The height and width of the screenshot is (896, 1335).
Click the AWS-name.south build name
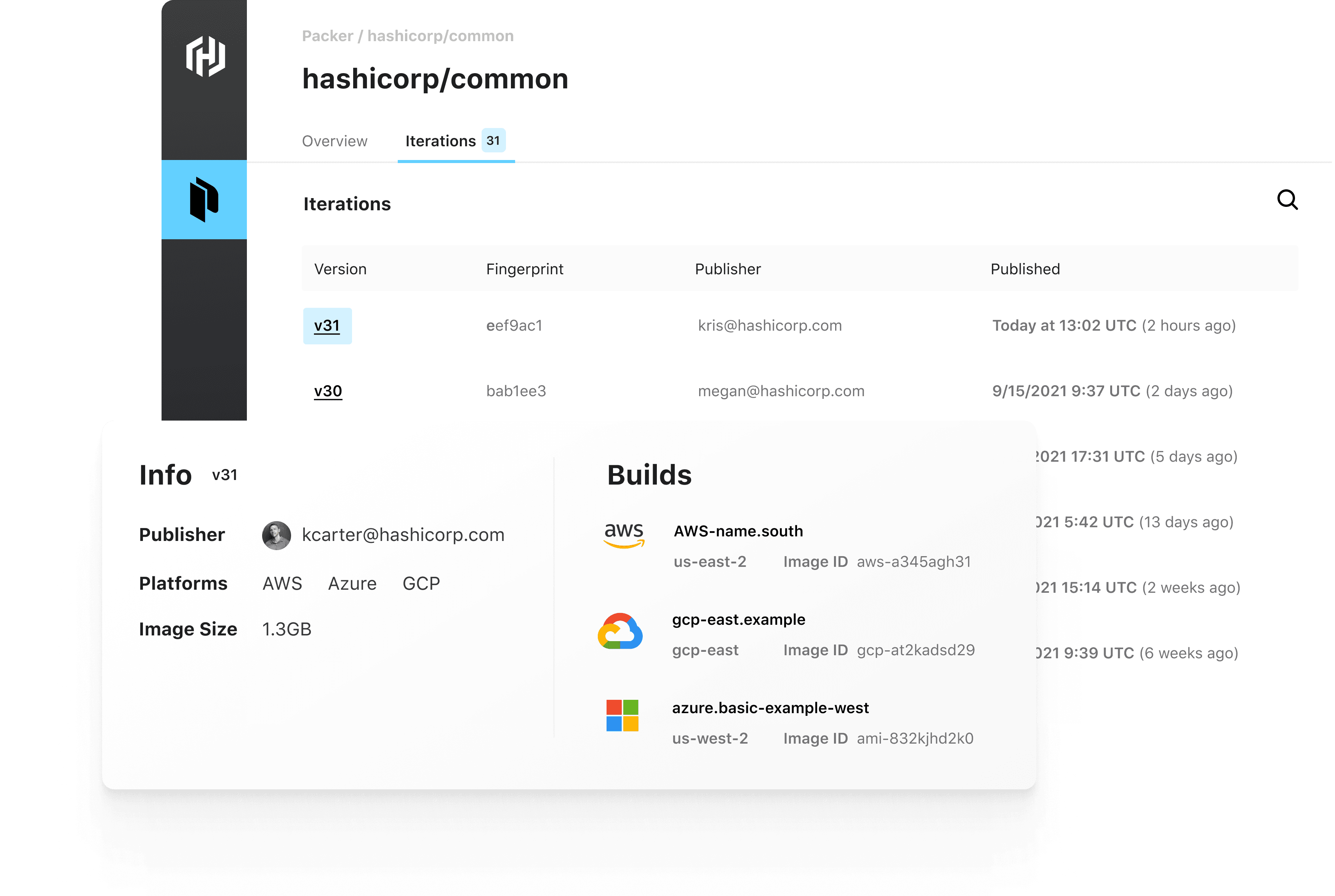click(739, 531)
